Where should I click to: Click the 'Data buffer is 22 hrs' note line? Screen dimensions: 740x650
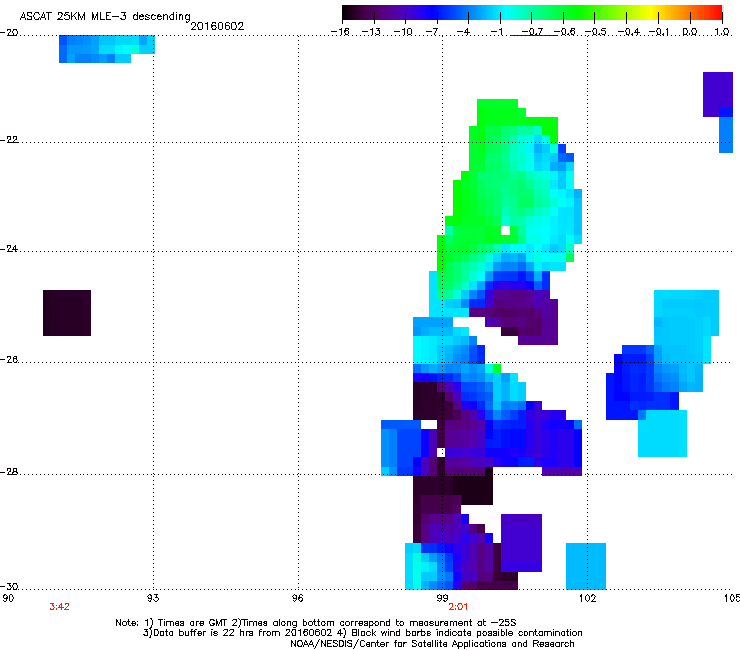(x=362, y=633)
